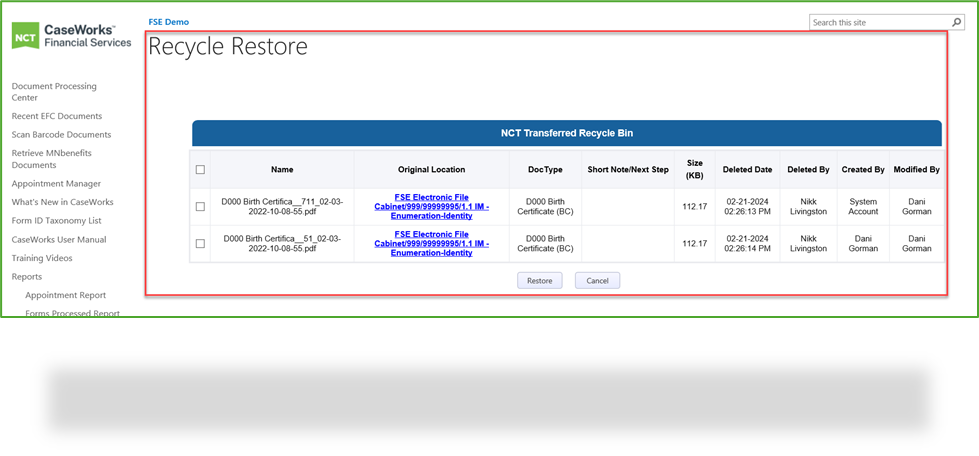
Task: Click the deleted date 02-21-2024 02:26:14 PM
Action: click(747, 244)
